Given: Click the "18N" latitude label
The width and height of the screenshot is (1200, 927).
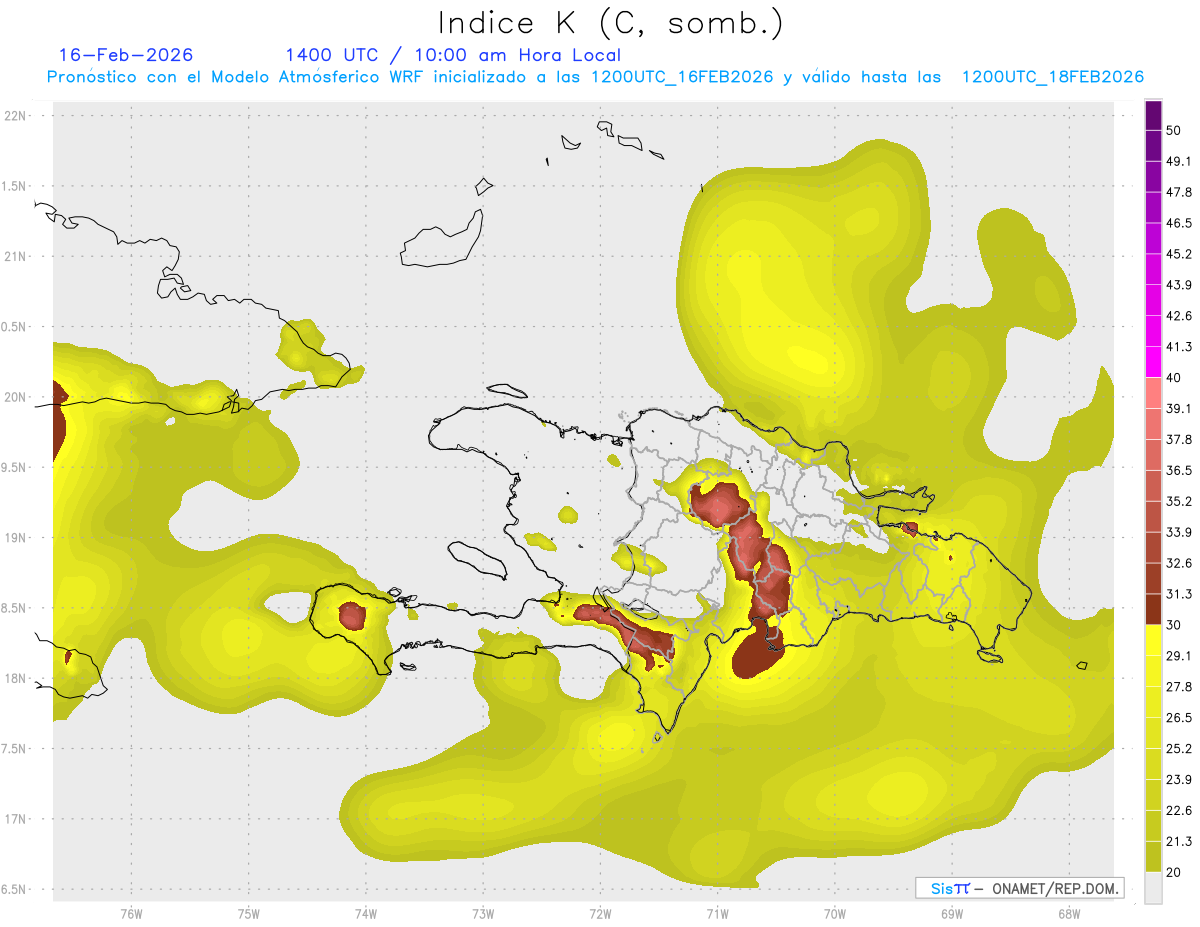Looking at the screenshot, I should 14,678.
